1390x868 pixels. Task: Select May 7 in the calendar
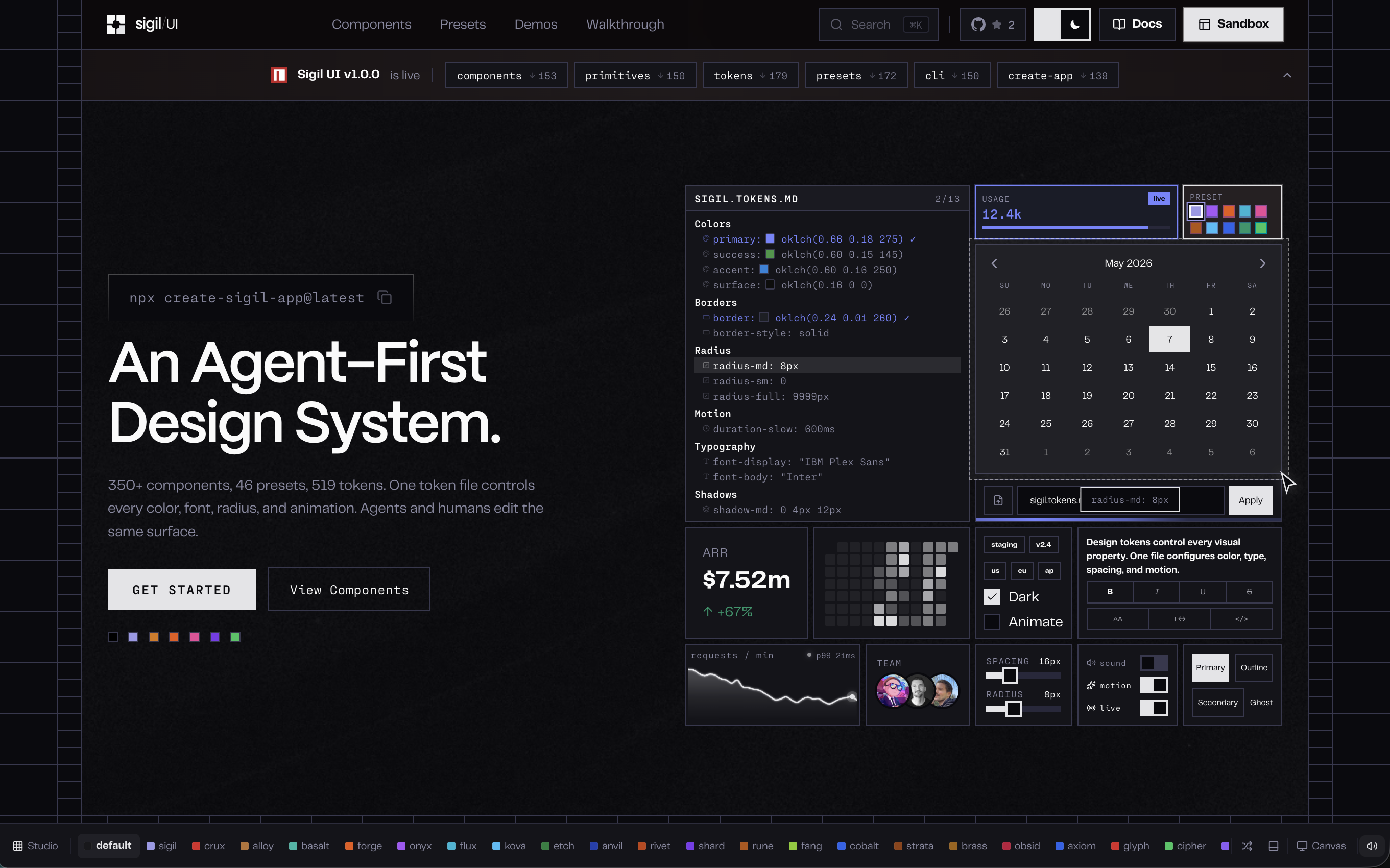point(1169,339)
